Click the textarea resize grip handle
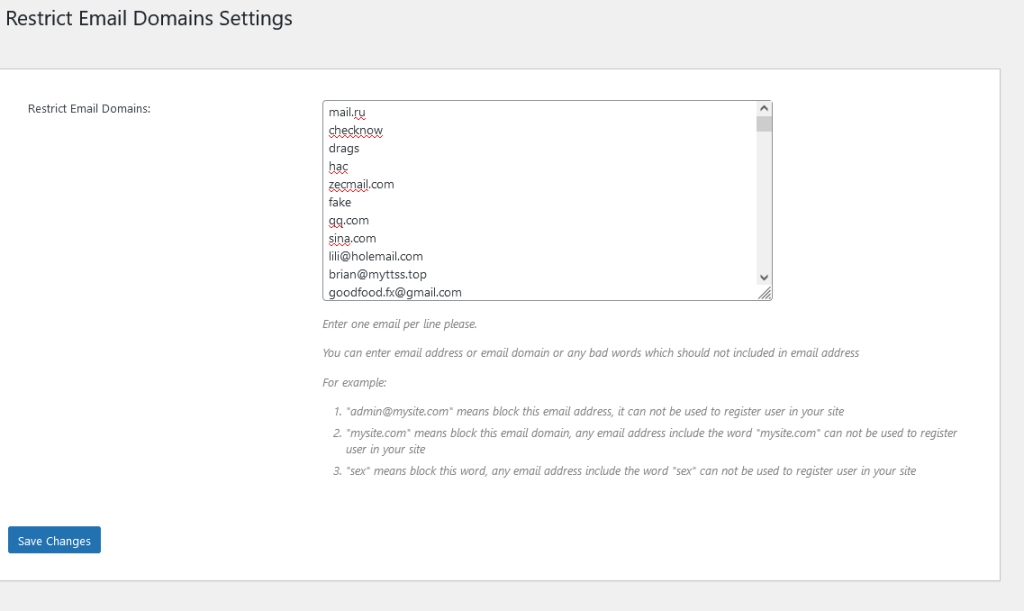The width and height of the screenshot is (1024, 611). click(x=766, y=292)
